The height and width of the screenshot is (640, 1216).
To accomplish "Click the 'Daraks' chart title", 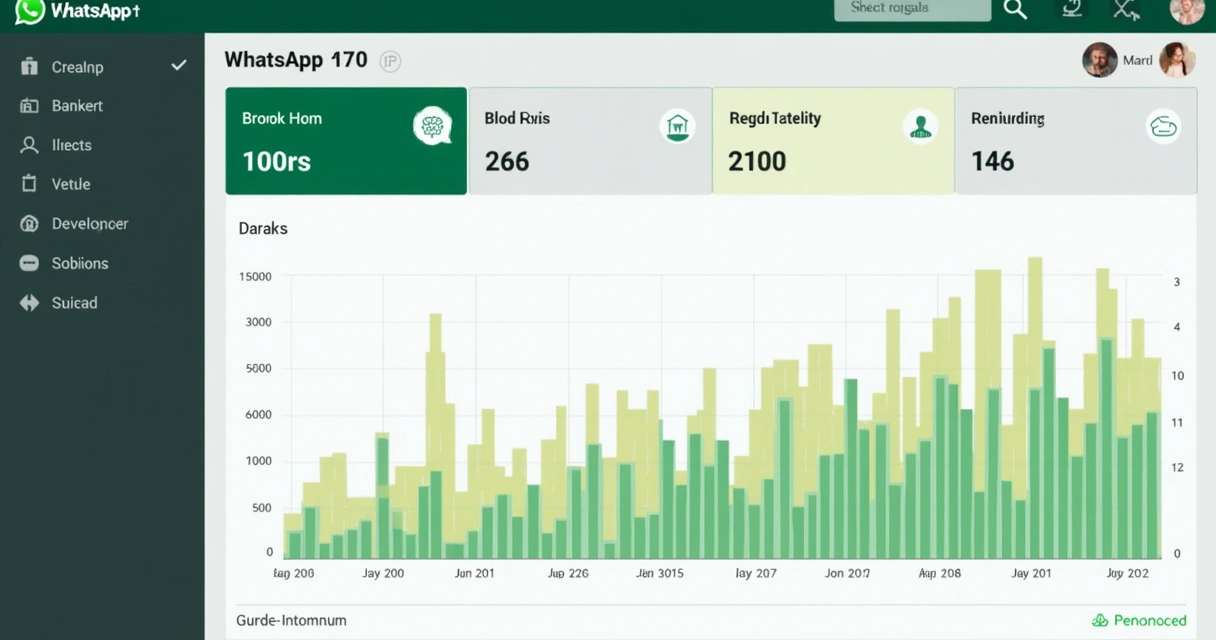I will (263, 228).
